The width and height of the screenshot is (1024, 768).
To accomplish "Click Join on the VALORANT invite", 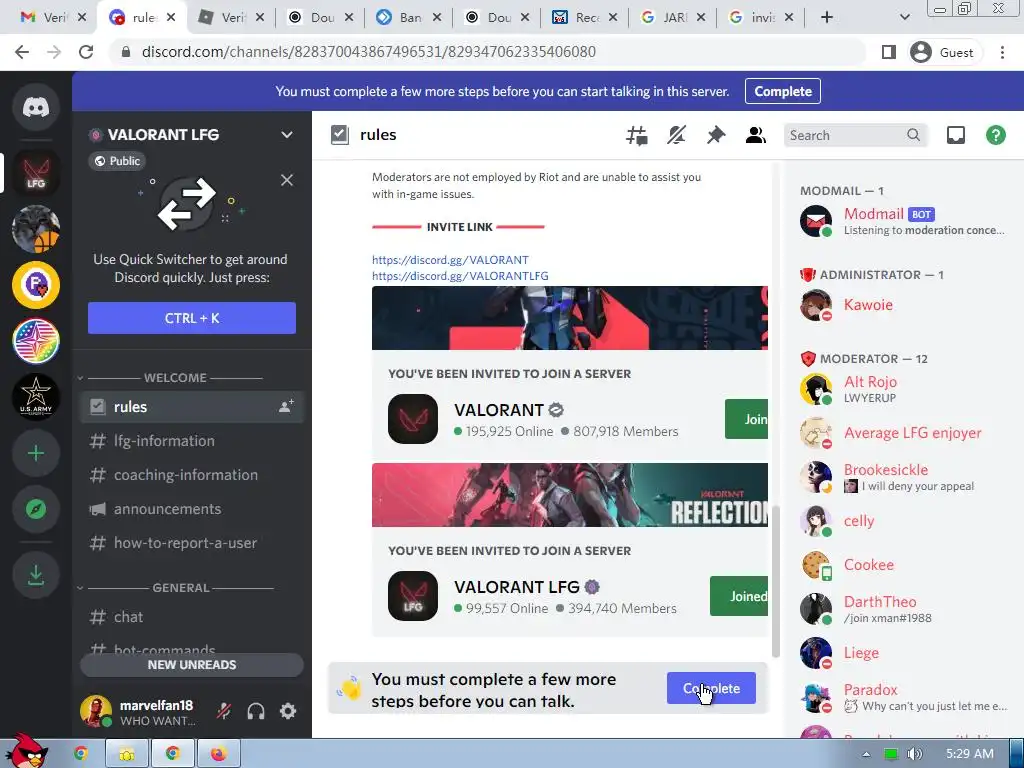I will pos(748,419).
